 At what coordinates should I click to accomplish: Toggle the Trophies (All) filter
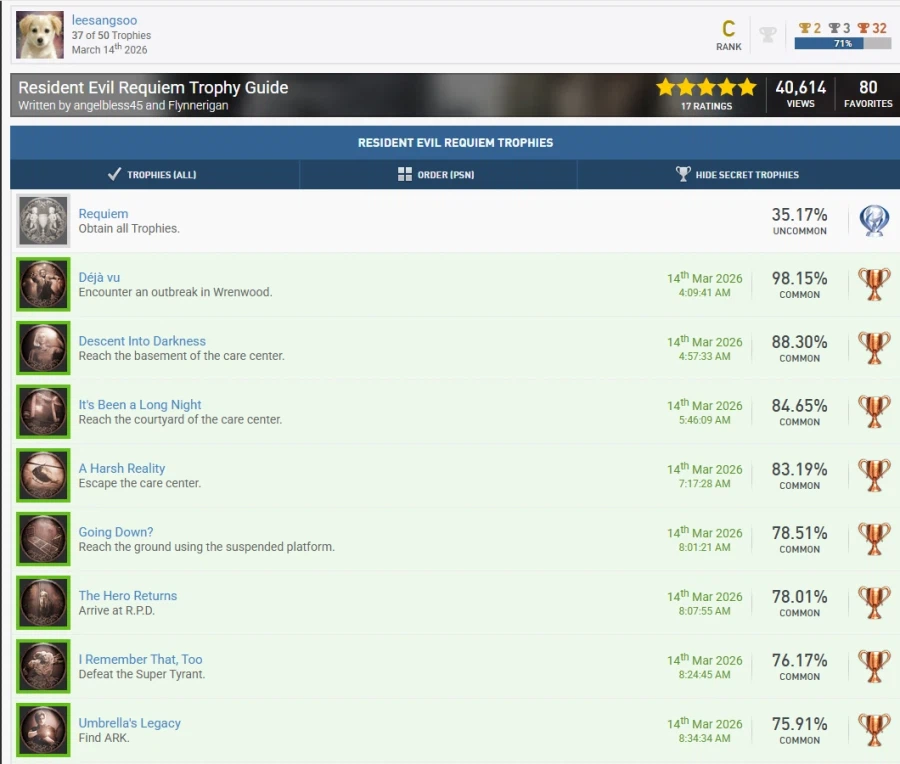pyautogui.click(x=153, y=175)
